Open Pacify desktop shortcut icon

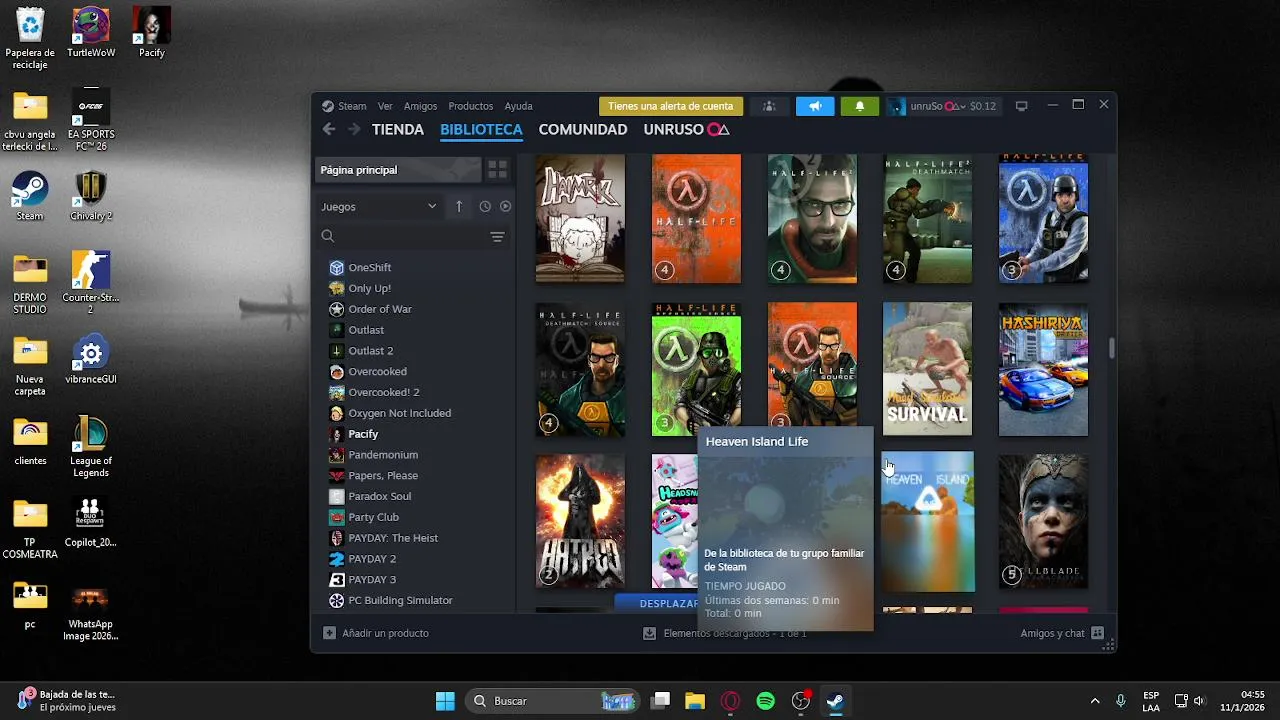[152, 32]
